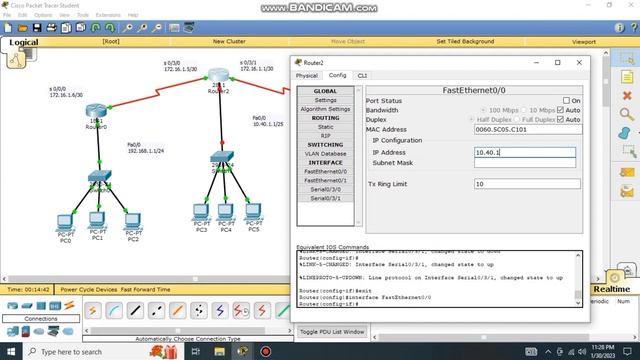Open the Drawing Palette icon

[x=174, y=28]
